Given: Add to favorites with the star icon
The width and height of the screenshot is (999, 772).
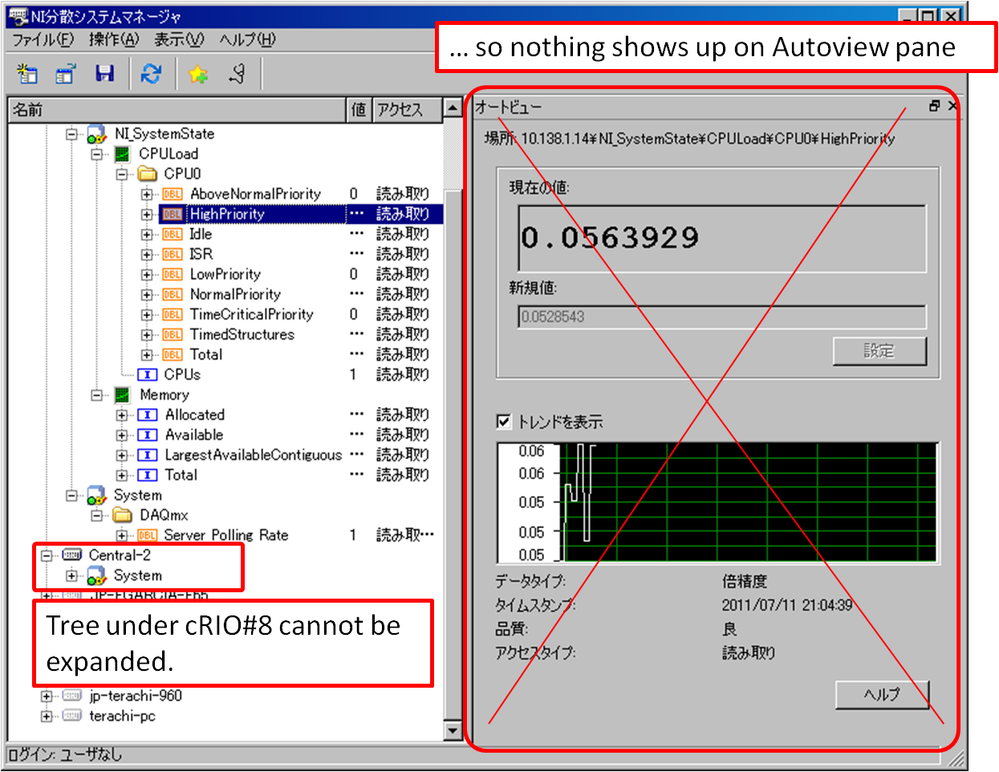Looking at the screenshot, I should pyautogui.click(x=198, y=74).
